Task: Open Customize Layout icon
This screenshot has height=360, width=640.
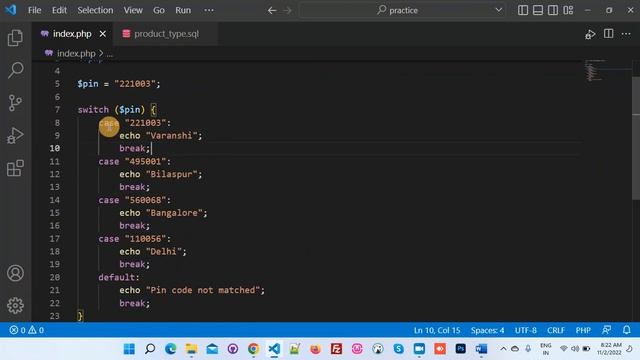Action: tap(568, 10)
